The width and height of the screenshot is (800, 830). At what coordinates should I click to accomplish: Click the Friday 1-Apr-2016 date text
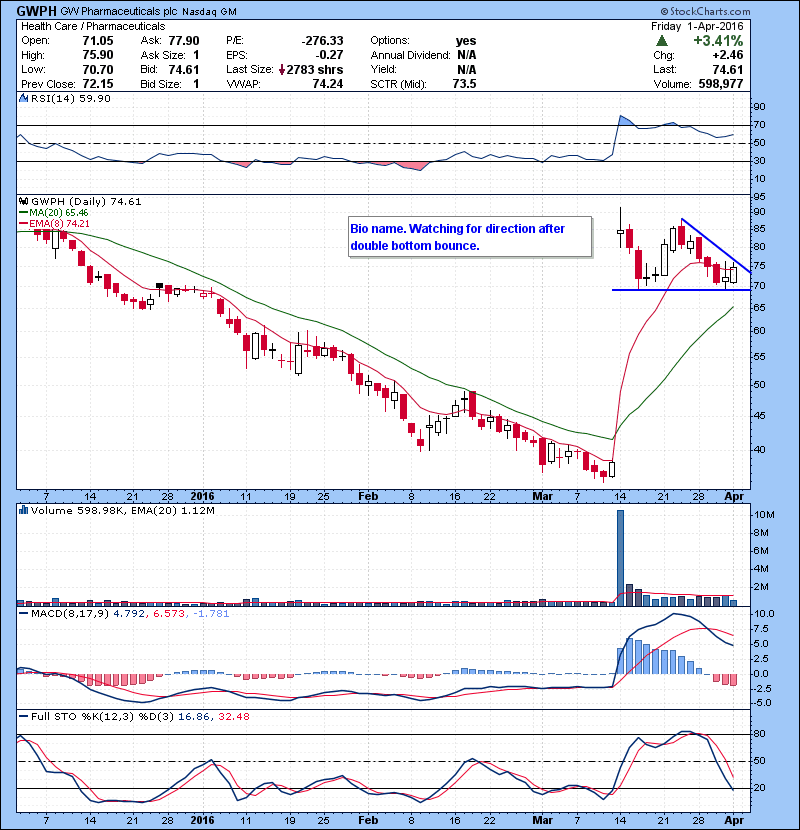point(697,26)
